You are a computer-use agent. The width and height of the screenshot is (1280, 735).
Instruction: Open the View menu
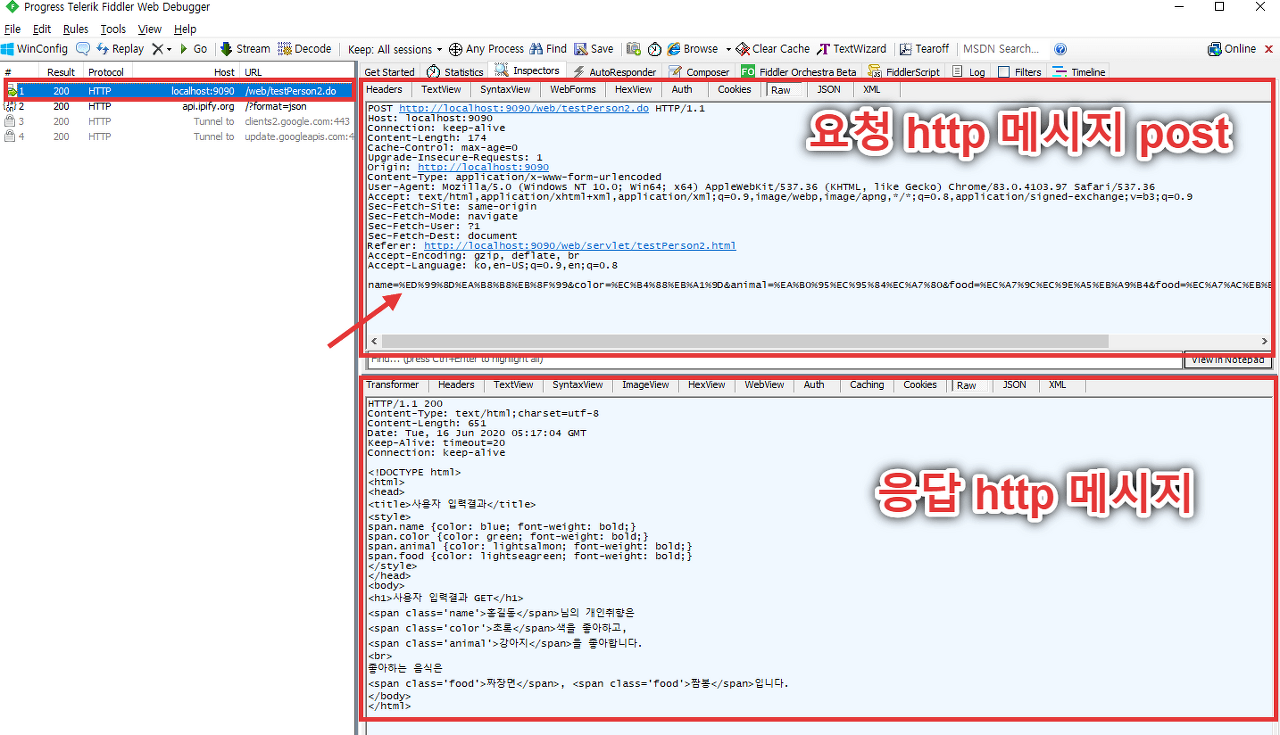150,29
